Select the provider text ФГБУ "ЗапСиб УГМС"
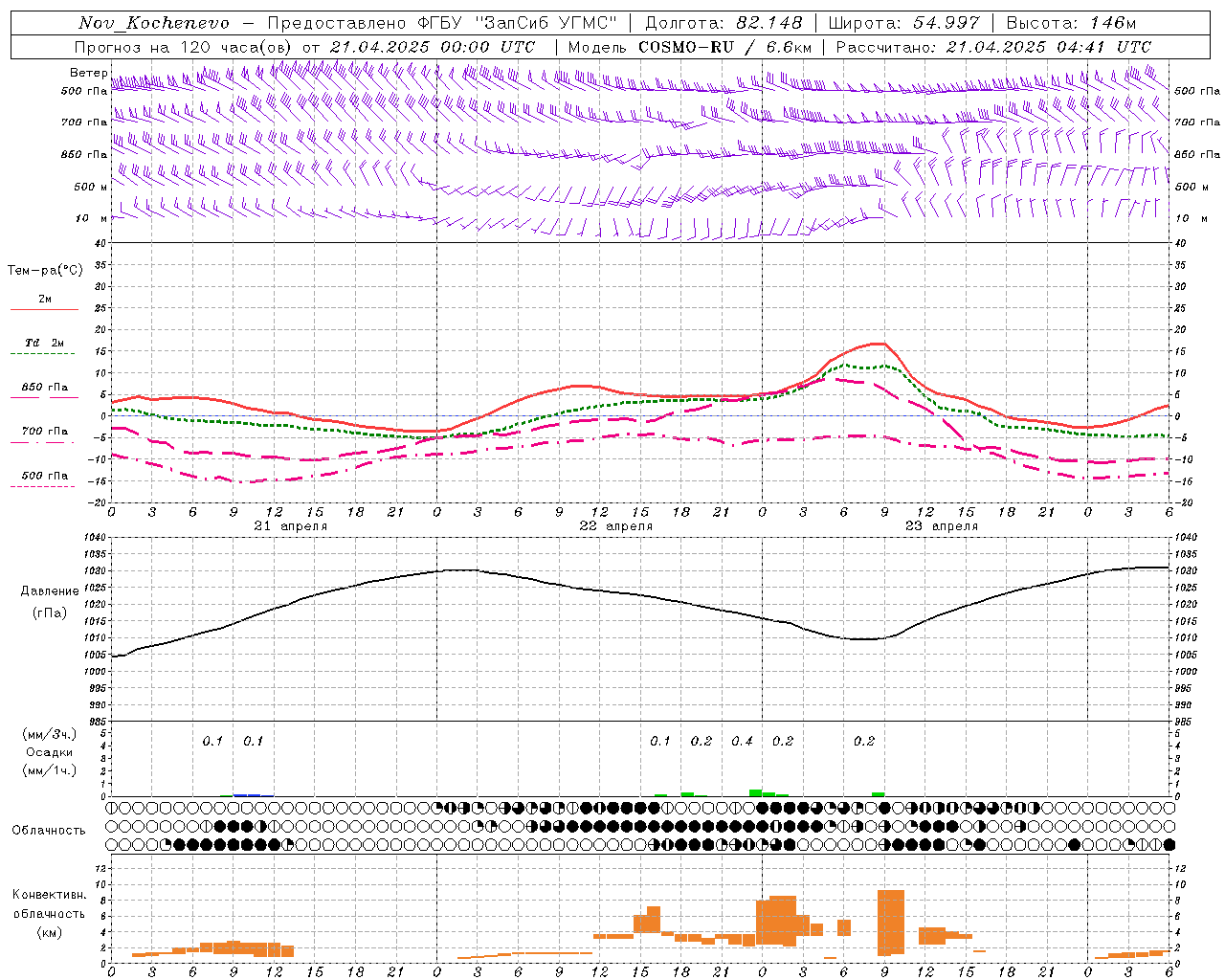This screenshot has width=1225, height=980. pos(518,23)
